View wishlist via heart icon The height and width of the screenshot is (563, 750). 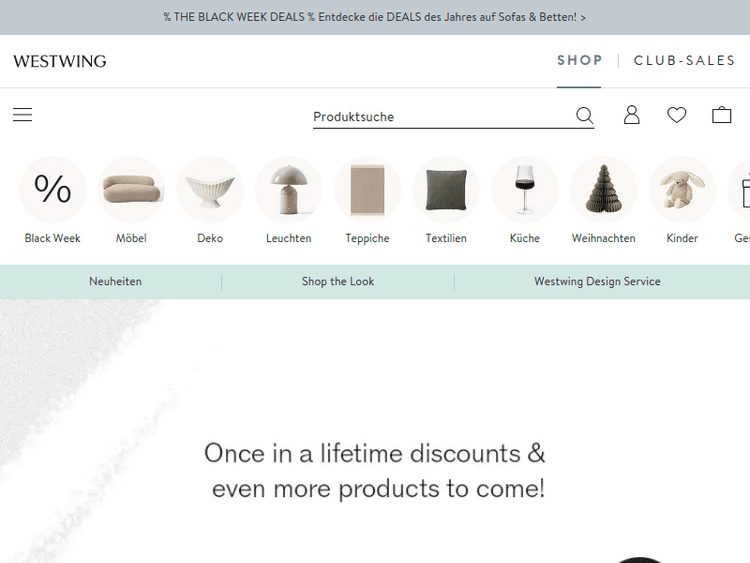pos(676,115)
